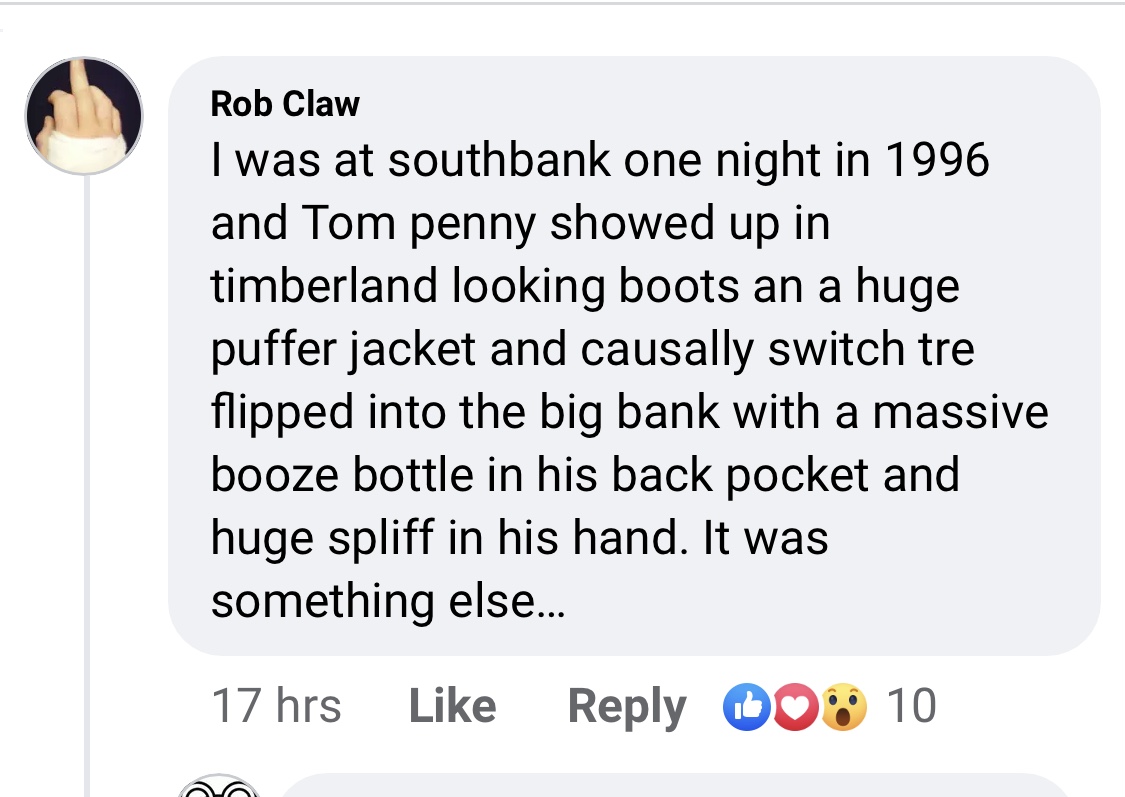Click the red heart reaction icon
The width and height of the screenshot is (1125, 797).
794,707
